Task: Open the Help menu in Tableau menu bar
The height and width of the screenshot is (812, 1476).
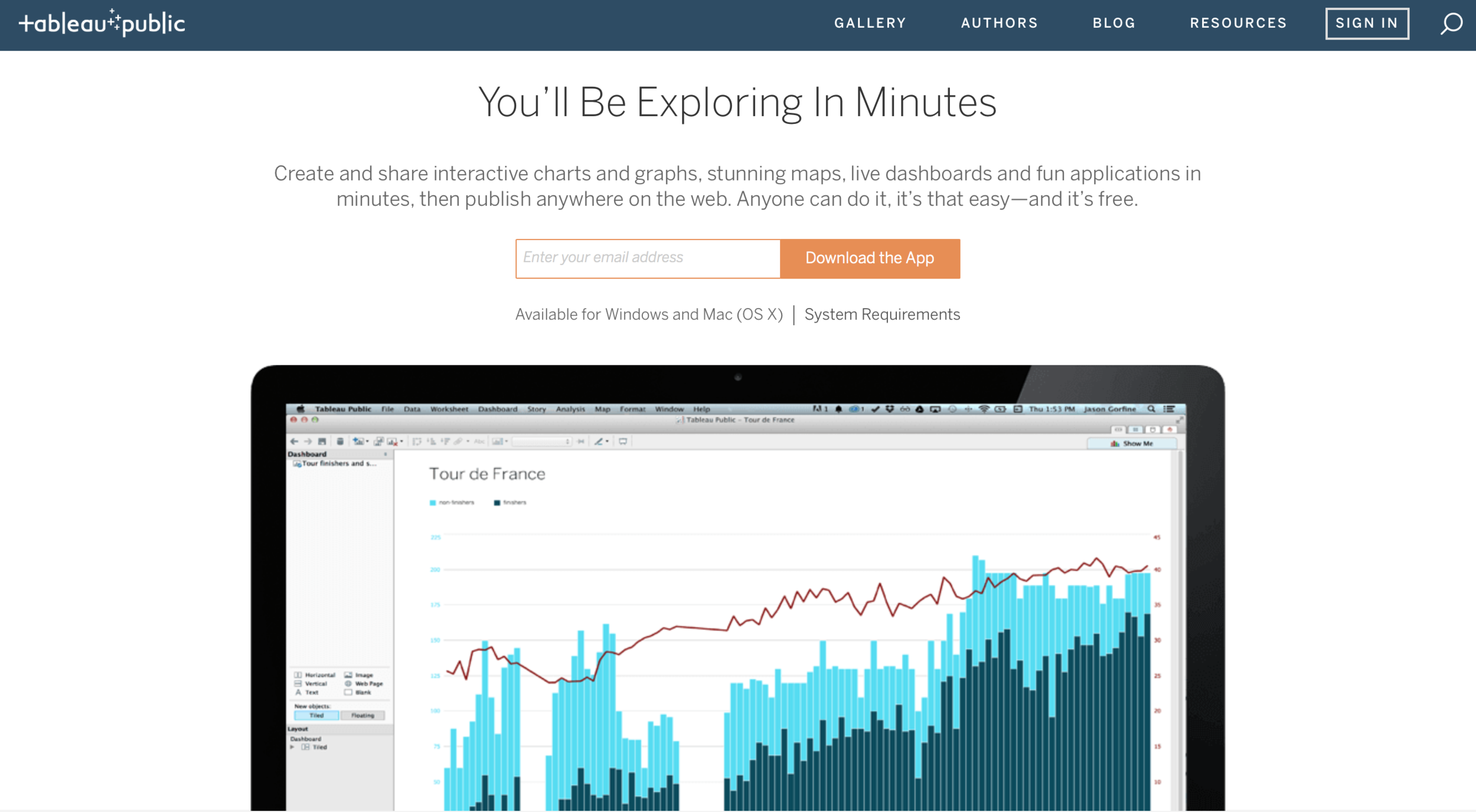Action: [x=701, y=409]
